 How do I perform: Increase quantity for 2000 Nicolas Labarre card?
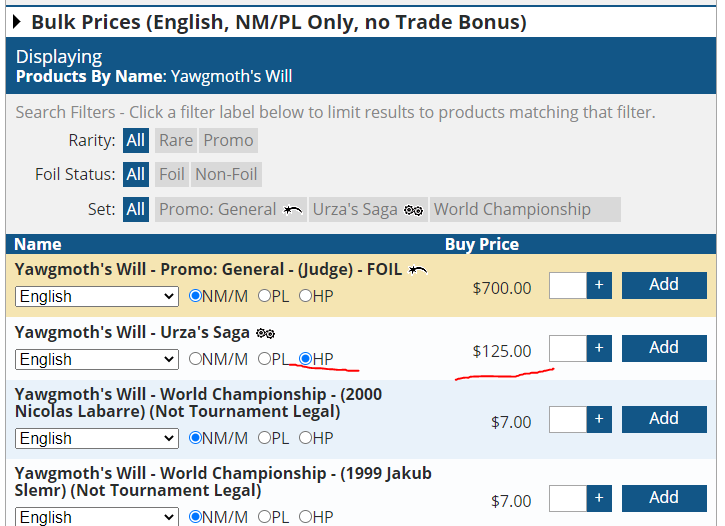pos(599,419)
